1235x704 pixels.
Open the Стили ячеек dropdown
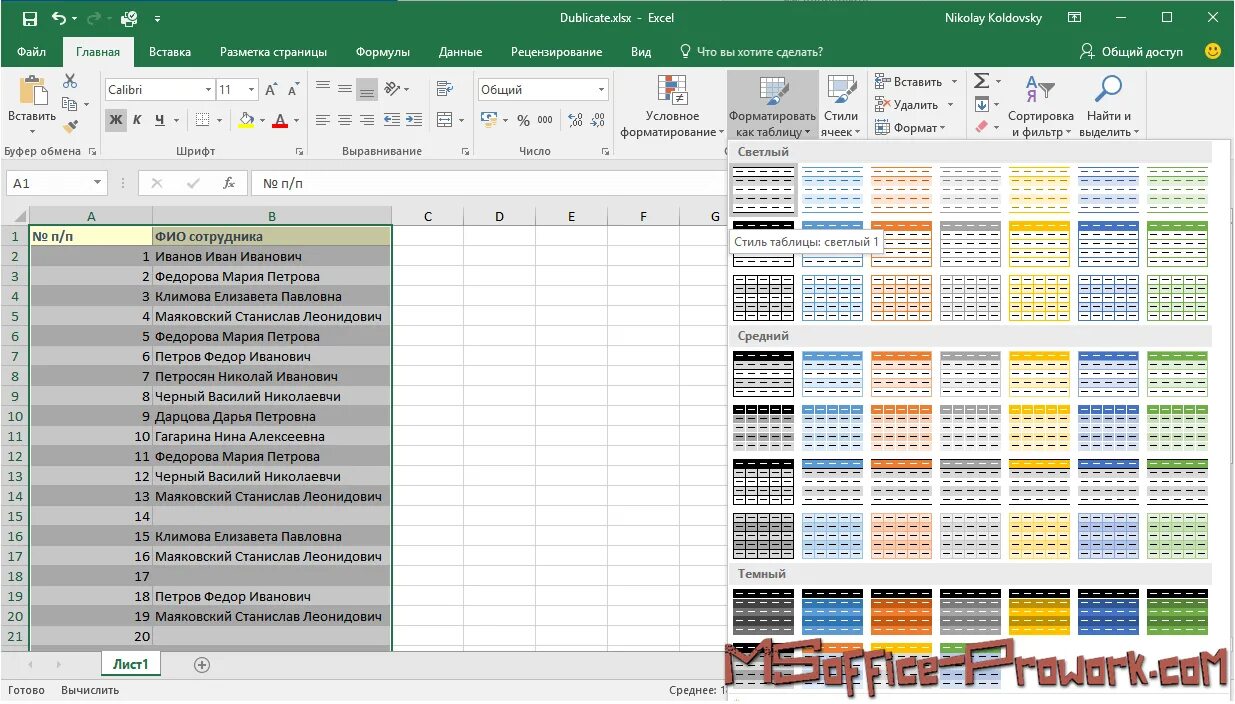click(841, 106)
